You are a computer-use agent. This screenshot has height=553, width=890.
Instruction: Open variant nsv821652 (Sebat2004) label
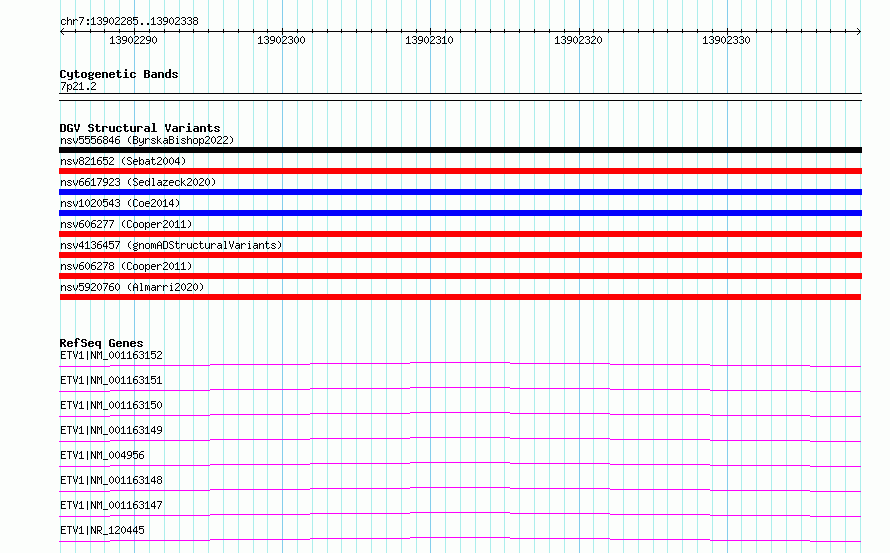coord(123,161)
